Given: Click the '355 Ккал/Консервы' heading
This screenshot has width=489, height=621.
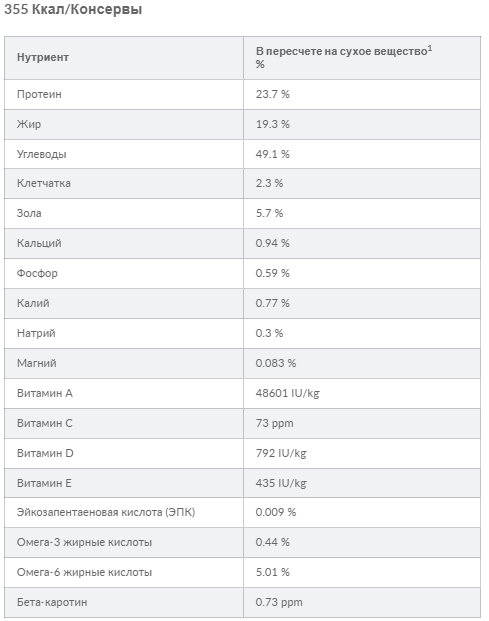Looking at the screenshot, I should (x=73, y=9).
